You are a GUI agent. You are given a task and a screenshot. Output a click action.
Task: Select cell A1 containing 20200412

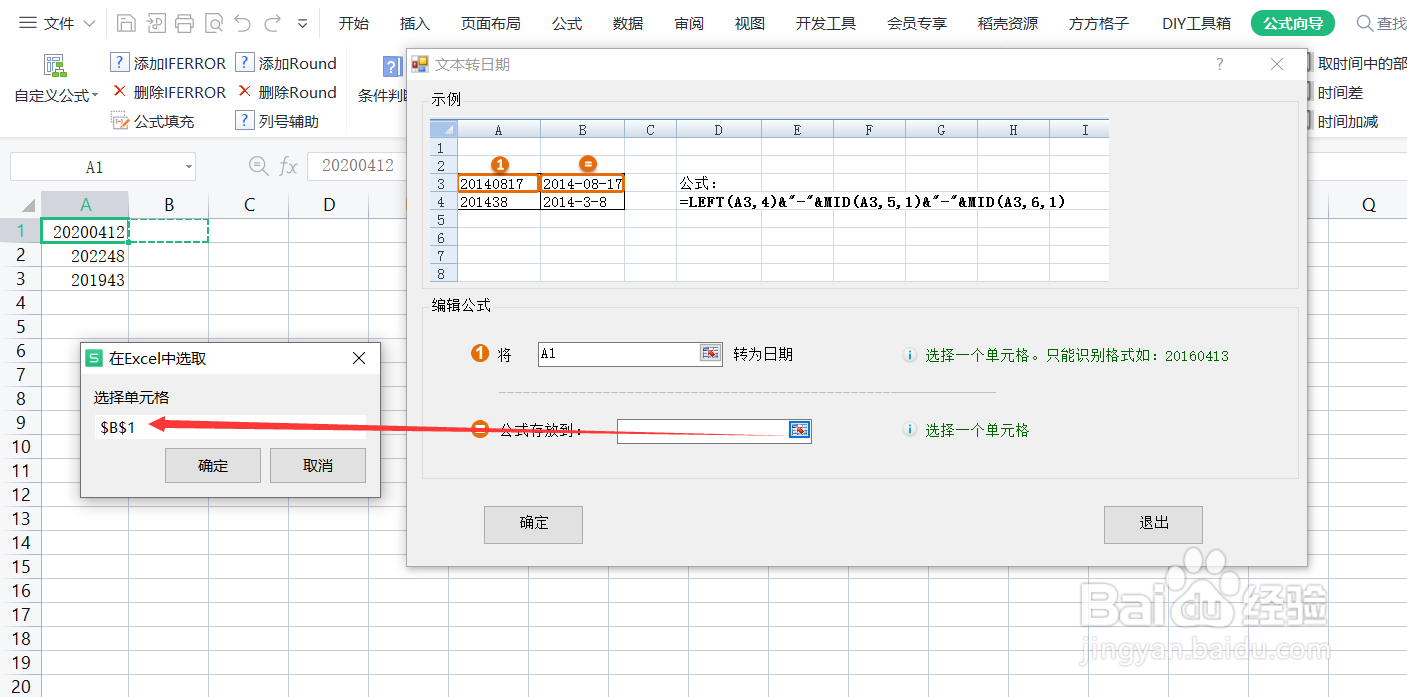pyautogui.click(x=85, y=231)
